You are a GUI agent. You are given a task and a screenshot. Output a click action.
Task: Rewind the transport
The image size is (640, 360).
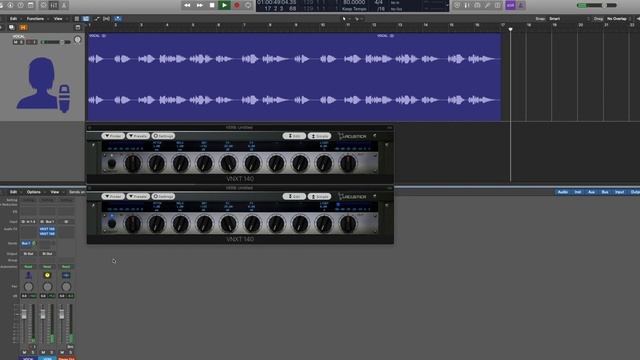click(x=187, y=5)
